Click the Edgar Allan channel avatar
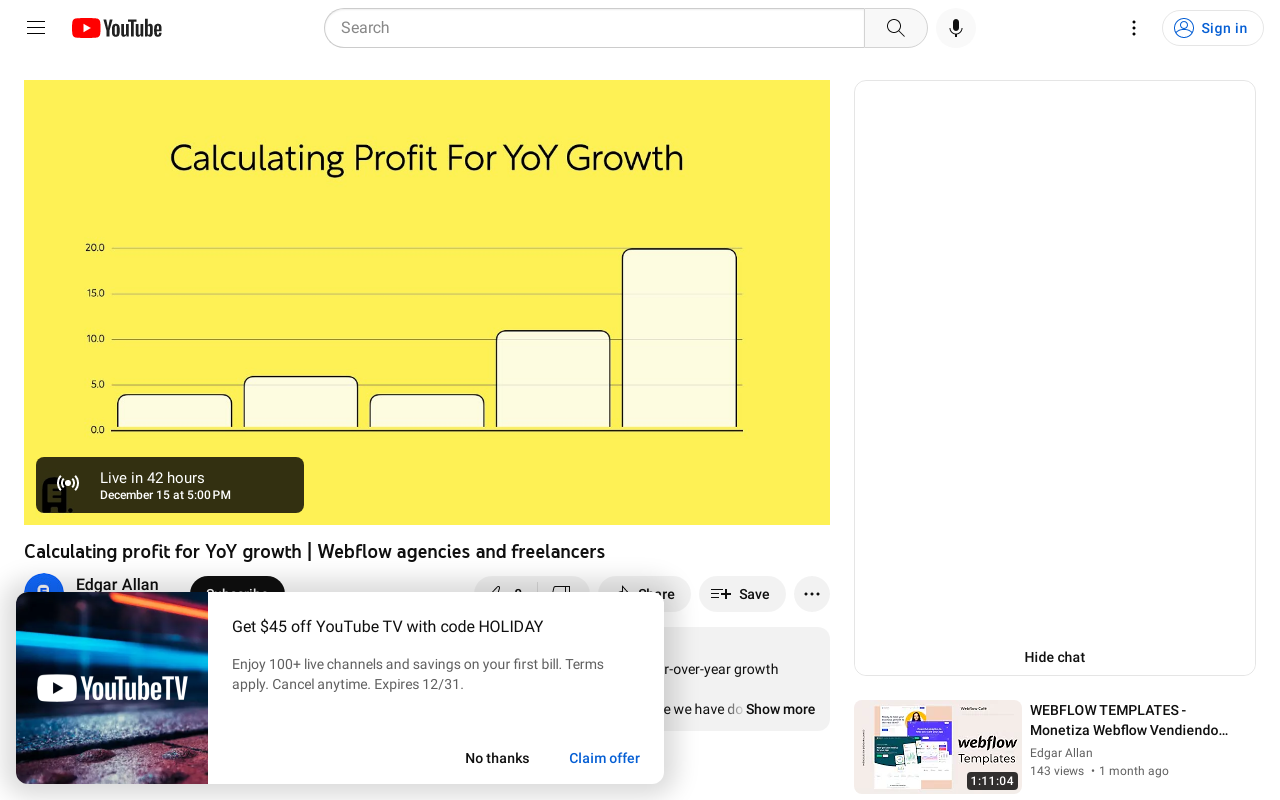This screenshot has width=1280, height=800. pos(44,583)
